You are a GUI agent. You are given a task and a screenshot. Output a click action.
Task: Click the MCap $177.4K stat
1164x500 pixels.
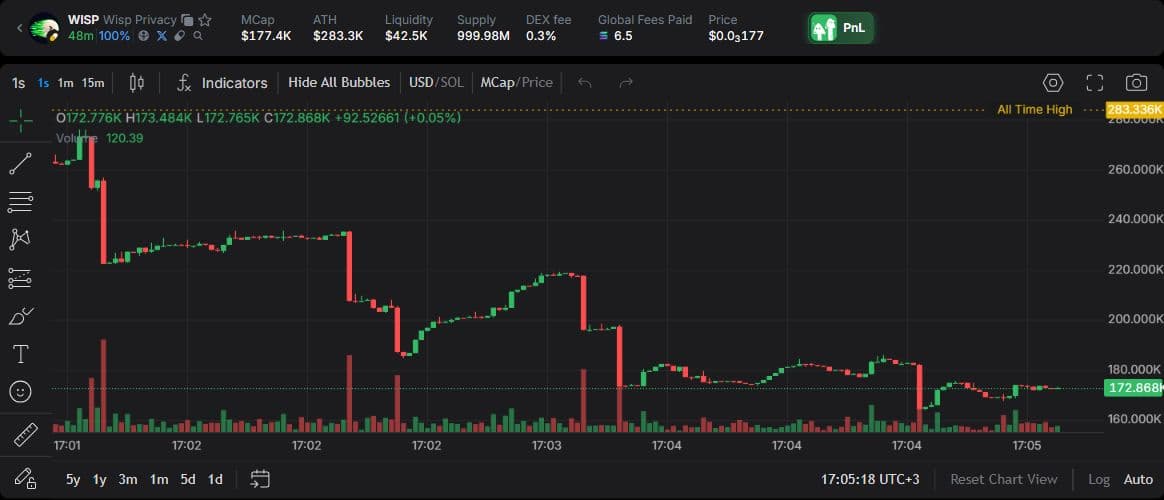point(266,28)
